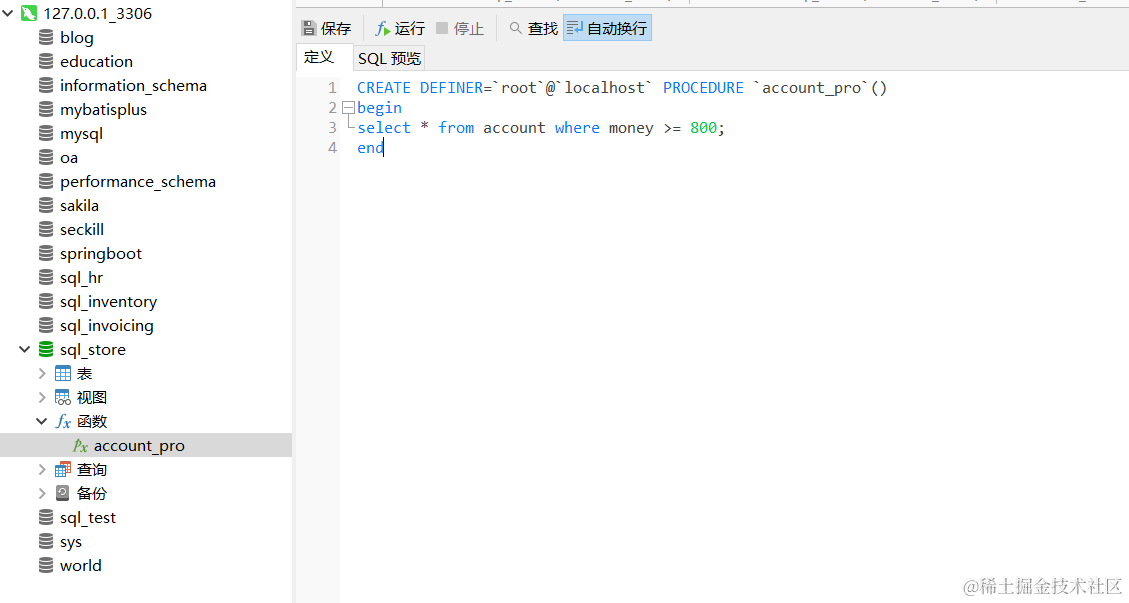Image resolution: width=1129 pixels, height=603 pixels.
Task: Click the 停止 stop button
Action: [460, 28]
